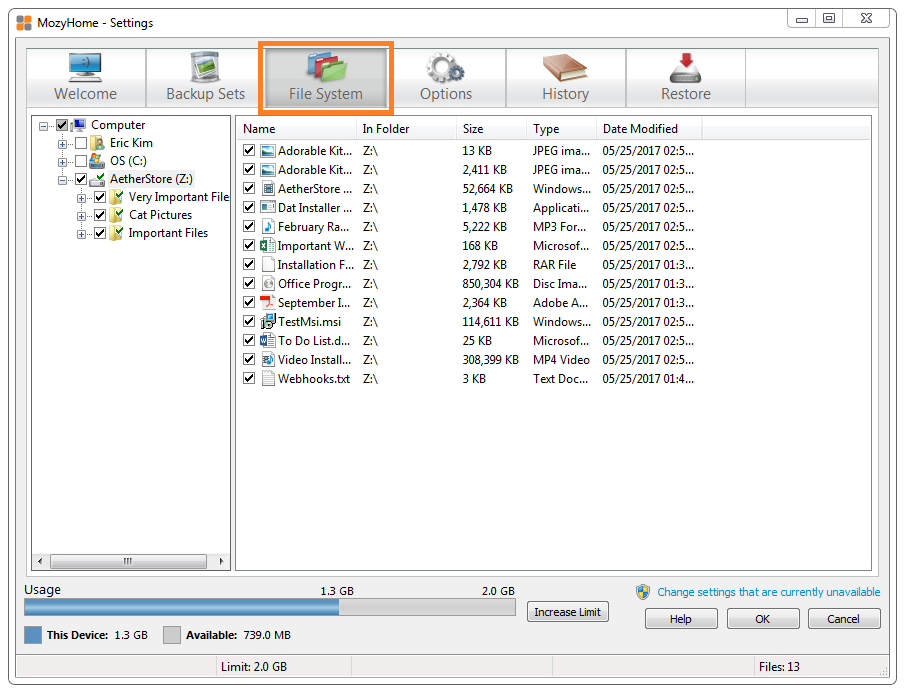The height and width of the screenshot is (693, 905).
Task: Click the Very Important Files folder icon
Action: point(116,197)
